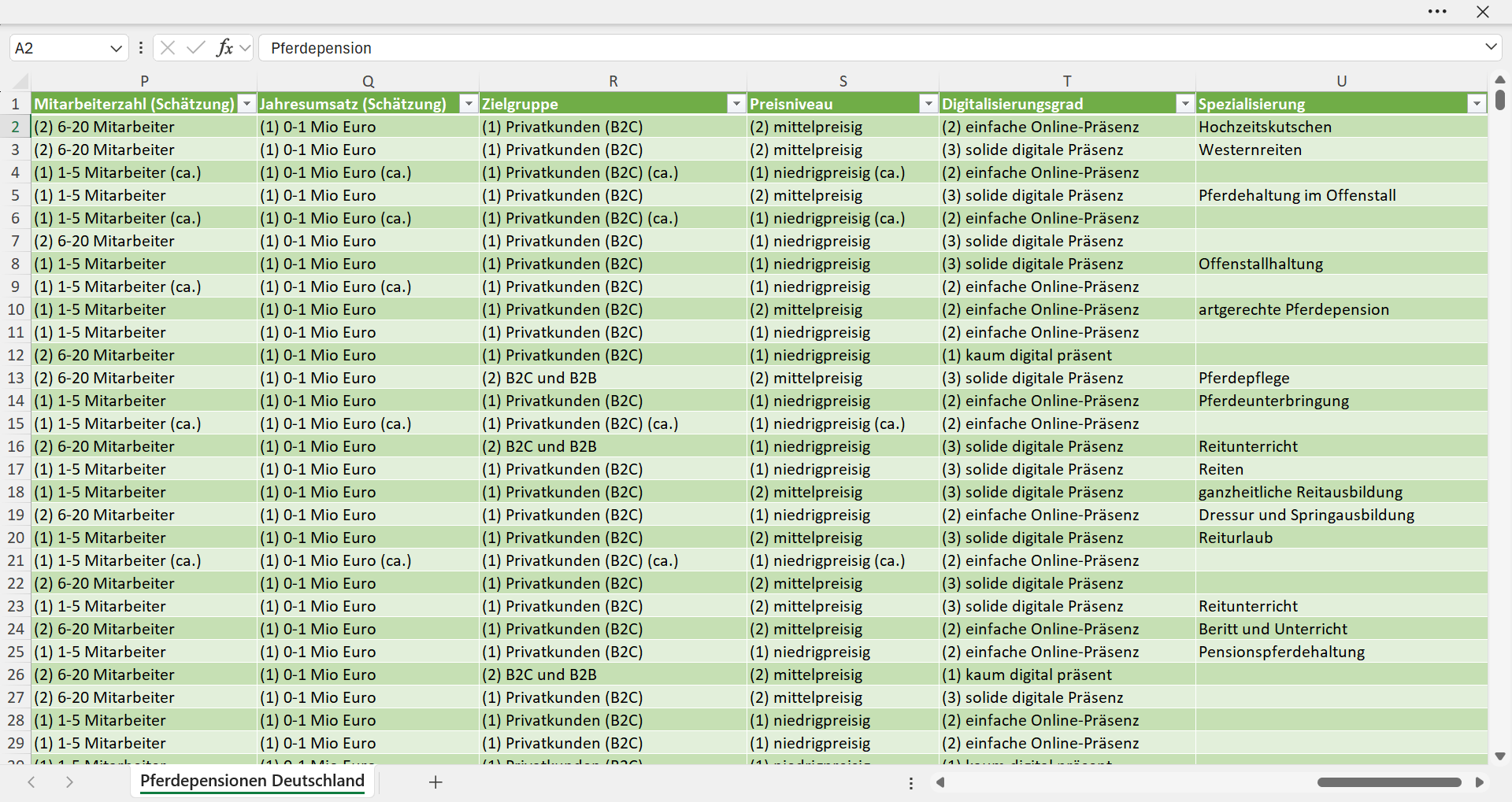The height and width of the screenshot is (802, 1512).
Task: Select cell with Hochzeitskutschen
Action: [1341, 127]
